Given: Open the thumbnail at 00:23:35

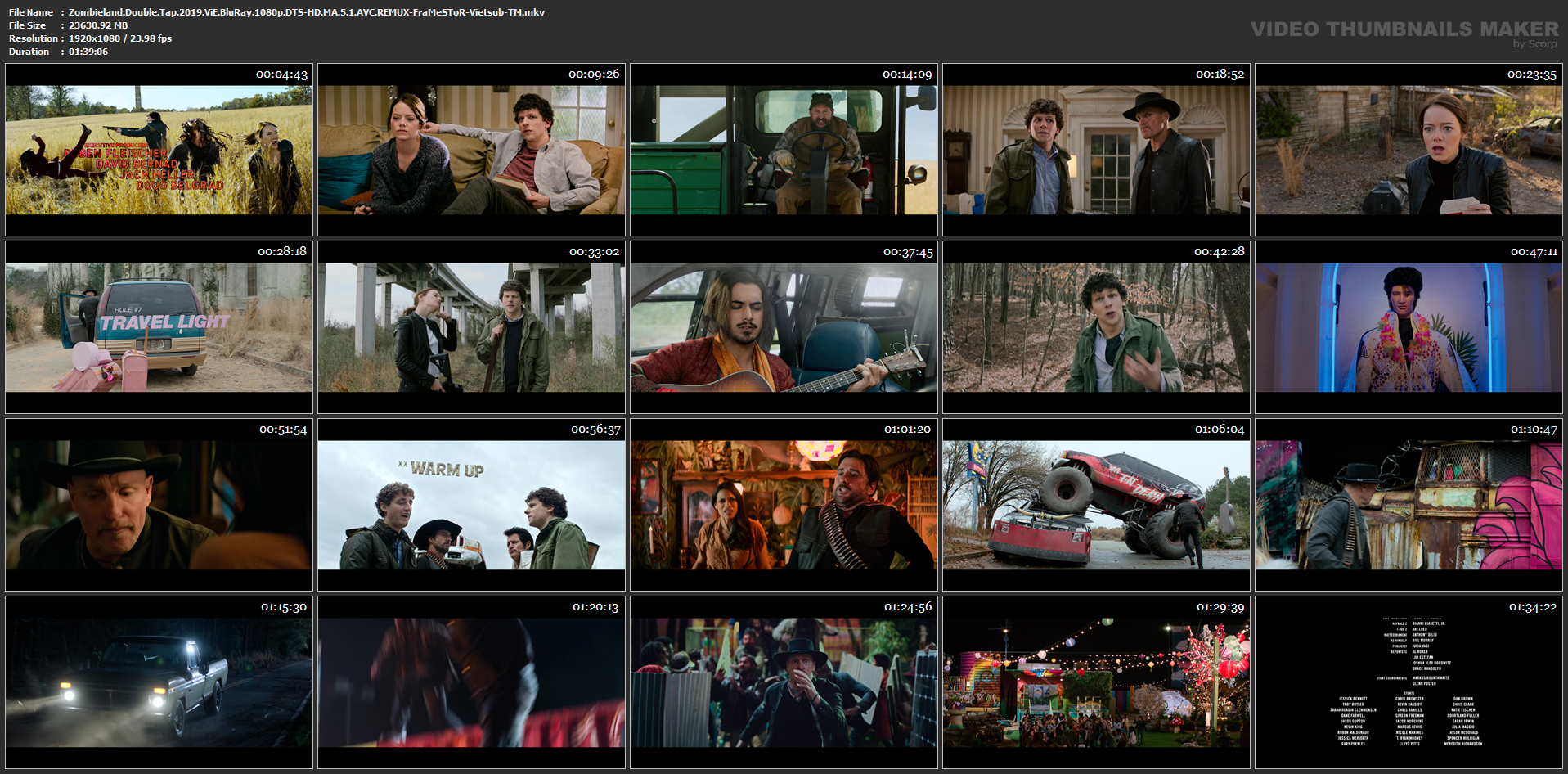Looking at the screenshot, I should (x=1409, y=150).
